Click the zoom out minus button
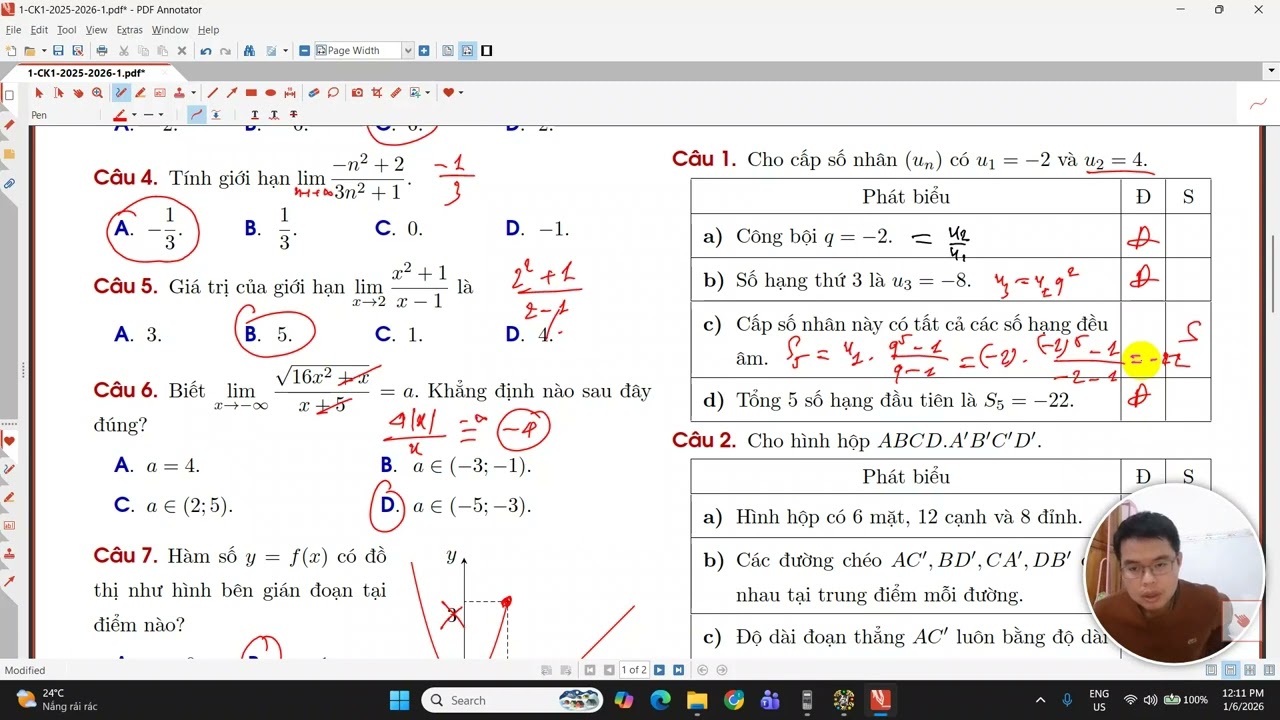The image size is (1280, 720). point(304,50)
